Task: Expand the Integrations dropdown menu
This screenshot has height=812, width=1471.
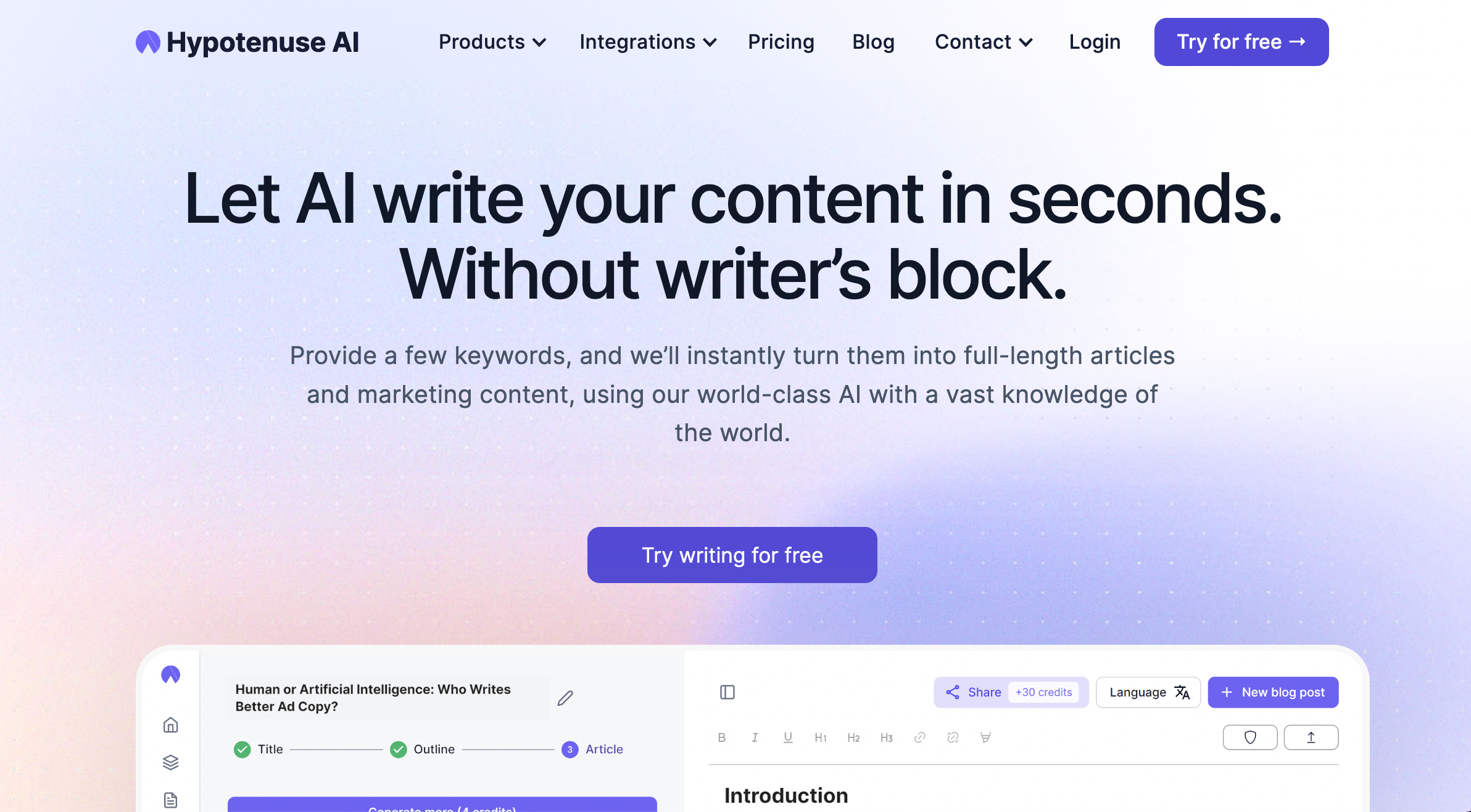Action: tap(648, 41)
